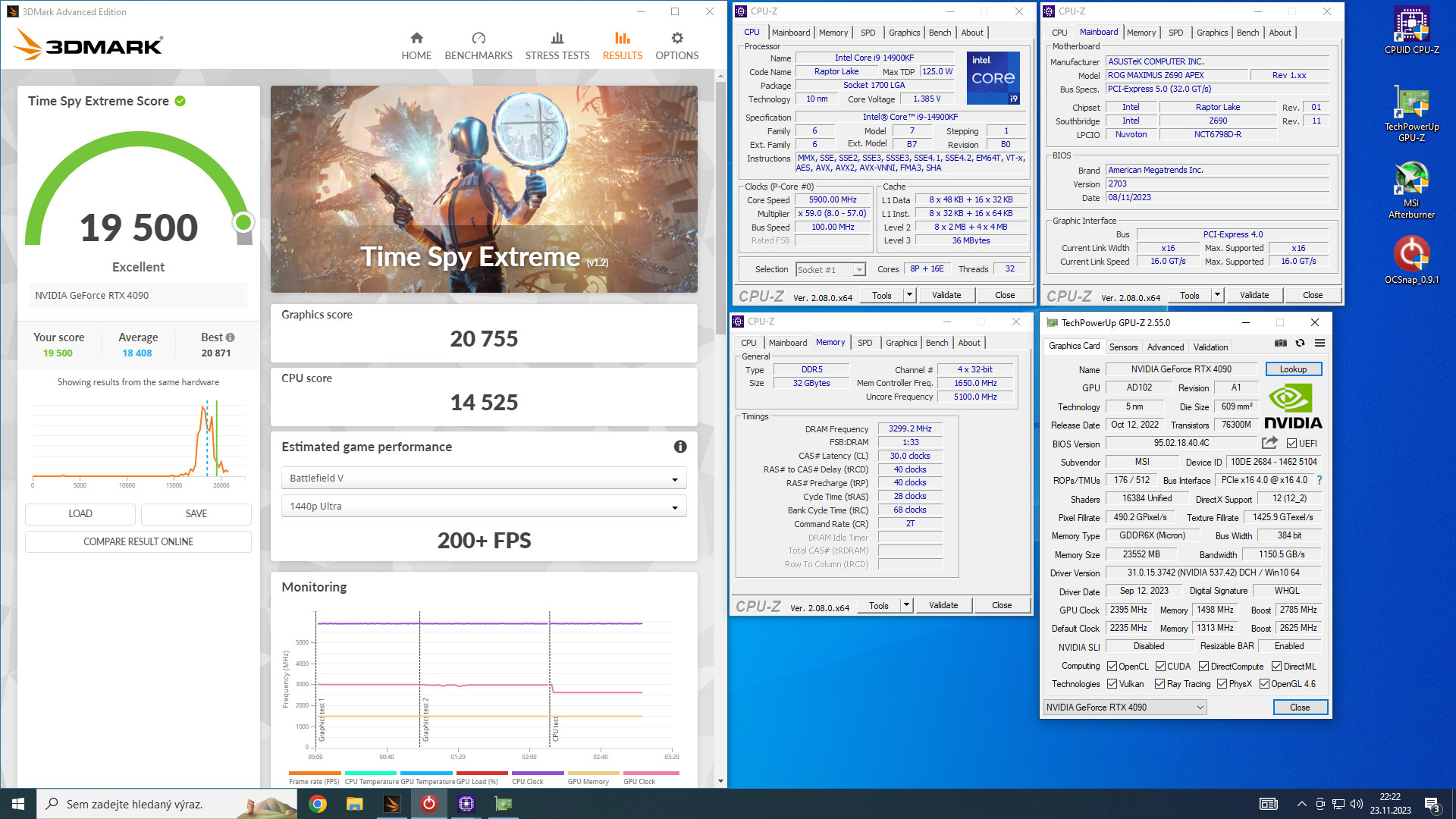Click the green validity checkmark beside Time Spy Extreme Score
The height and width of the screenshot is (819, 1456).
click(x=180, y=101)
